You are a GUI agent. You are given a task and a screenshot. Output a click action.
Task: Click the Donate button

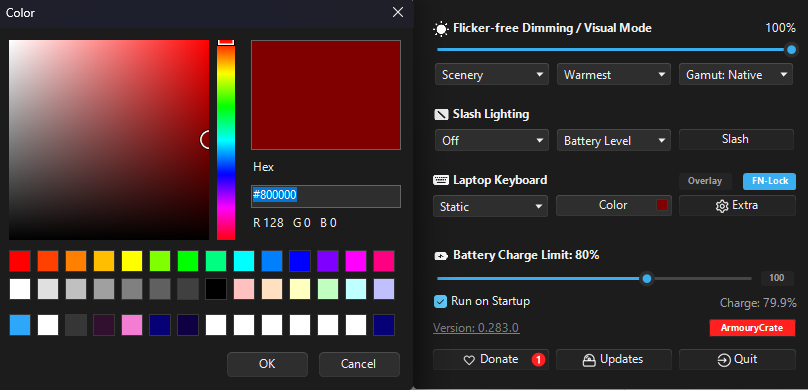click(x=491, y=360)
